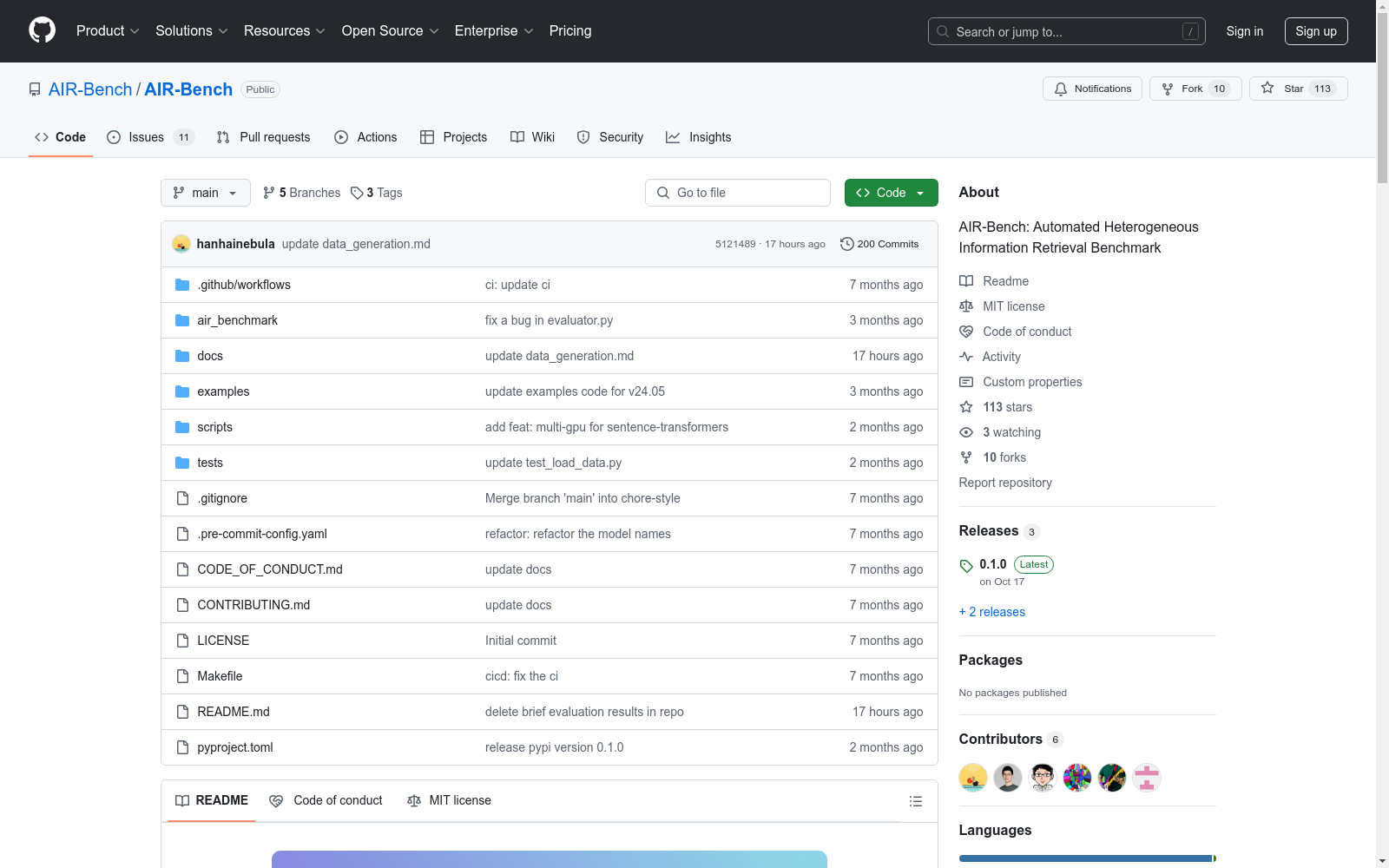This screenshot has height=868, width=1389.
Task: Open the Wiki tab
Action: [x=532, y=137]
